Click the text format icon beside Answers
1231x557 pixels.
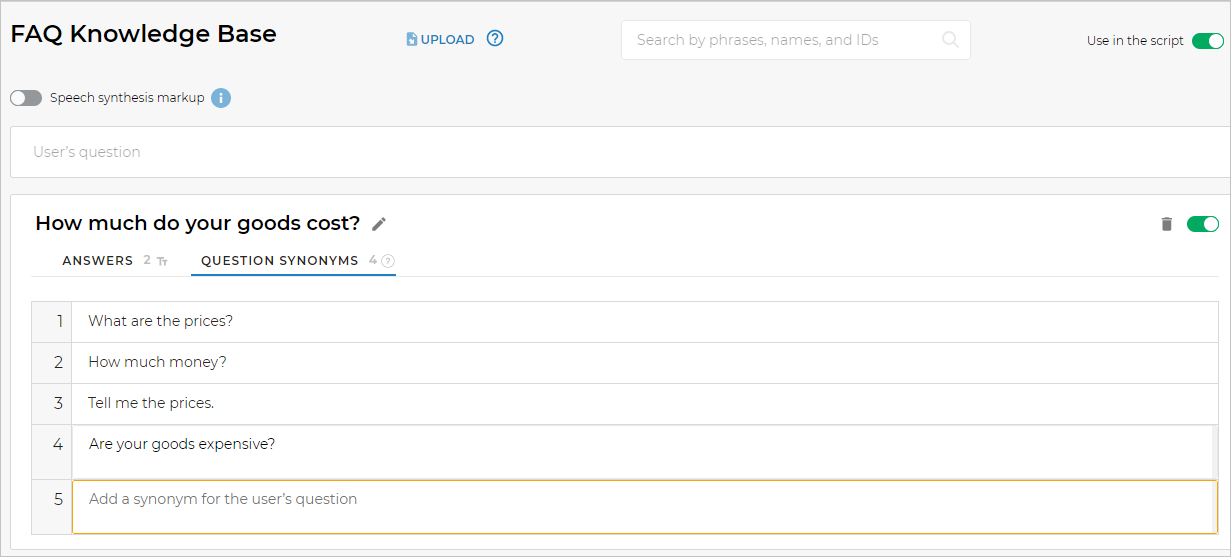(x=163, y=261)
